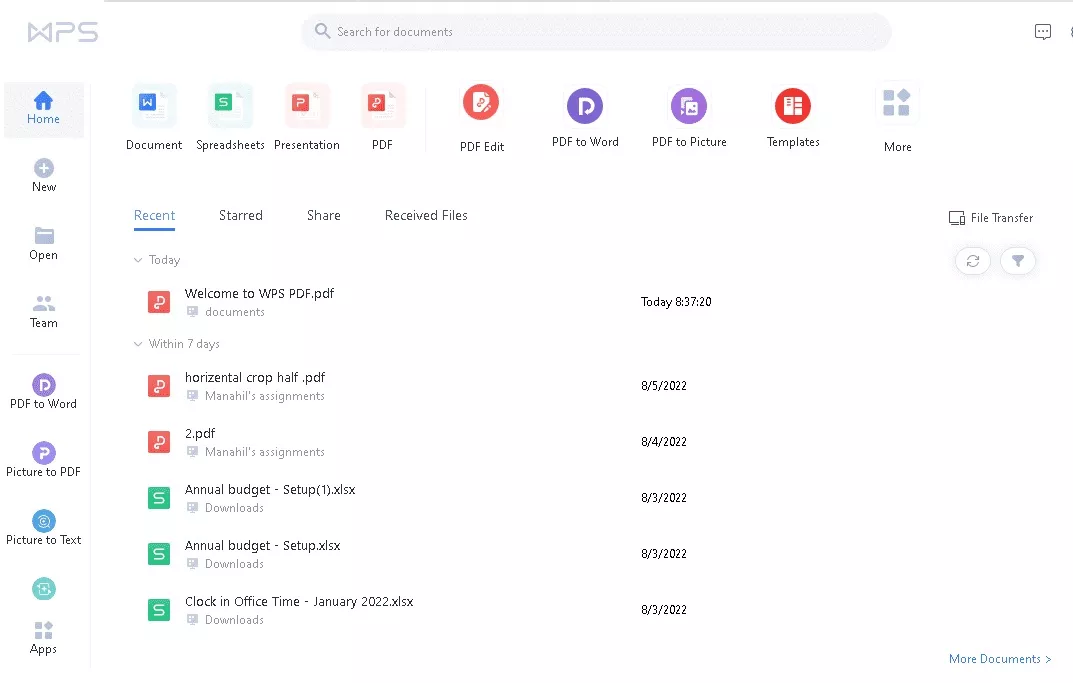Click the WPS logo
This screenshot has height=683, width=1073.
63,32
